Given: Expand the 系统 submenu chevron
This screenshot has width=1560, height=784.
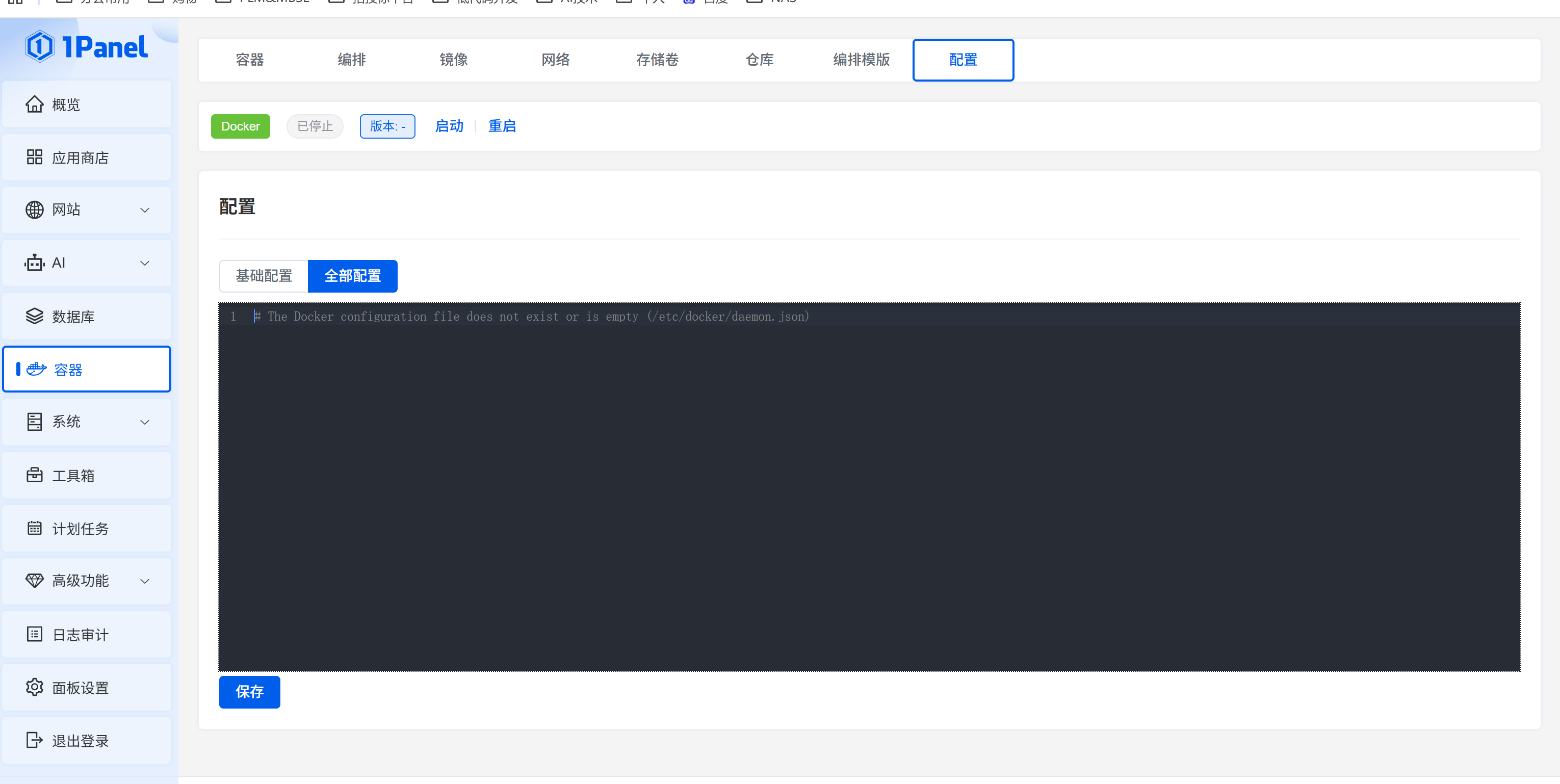Looking at the screenshot, I should pos(145,422).
